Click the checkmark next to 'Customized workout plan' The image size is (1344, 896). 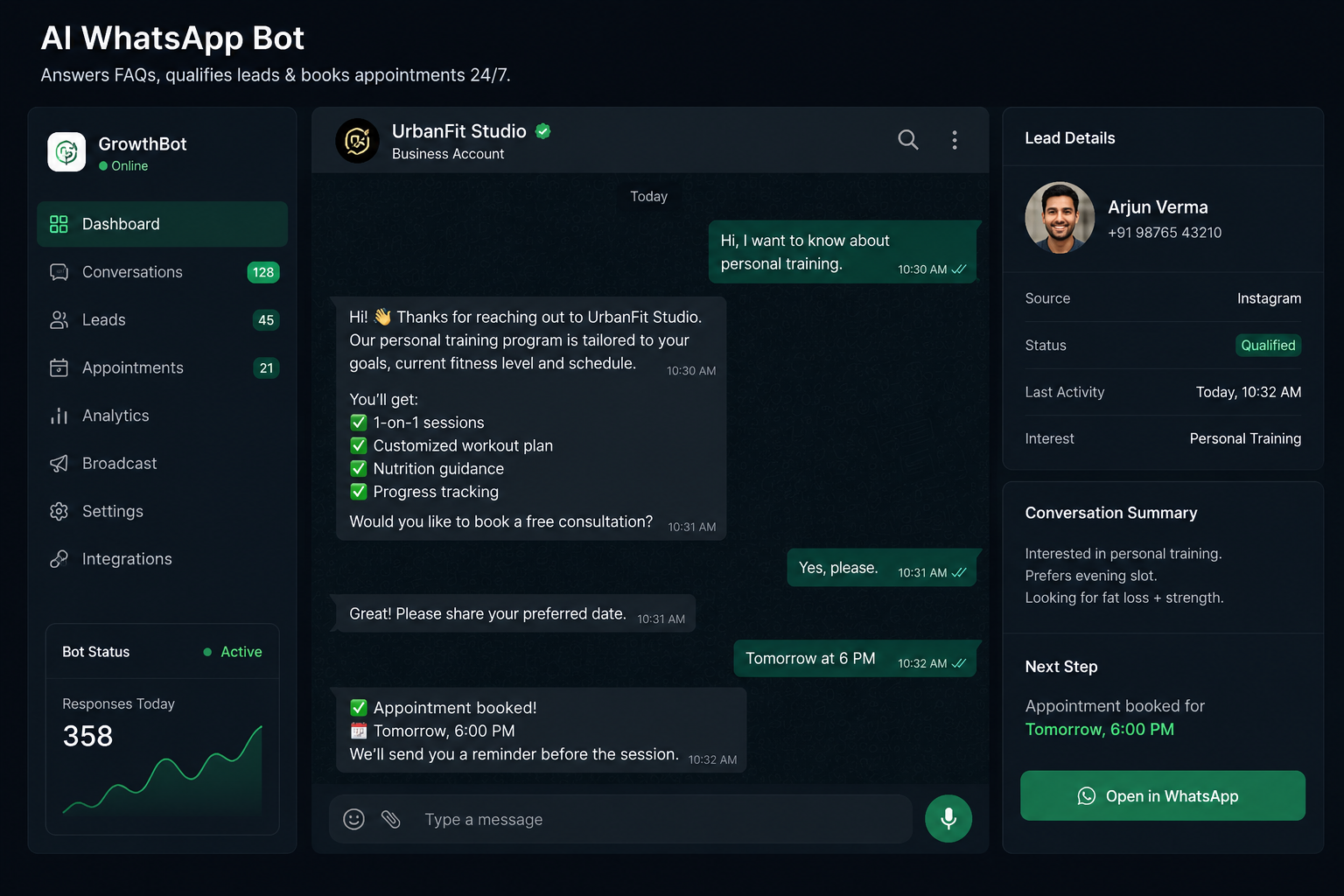[359, 445]
